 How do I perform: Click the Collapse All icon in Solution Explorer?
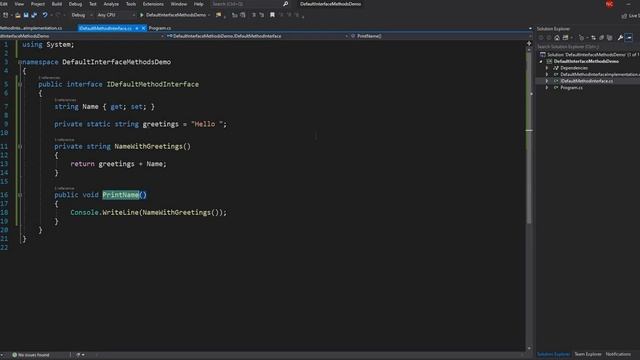[601, 38]
